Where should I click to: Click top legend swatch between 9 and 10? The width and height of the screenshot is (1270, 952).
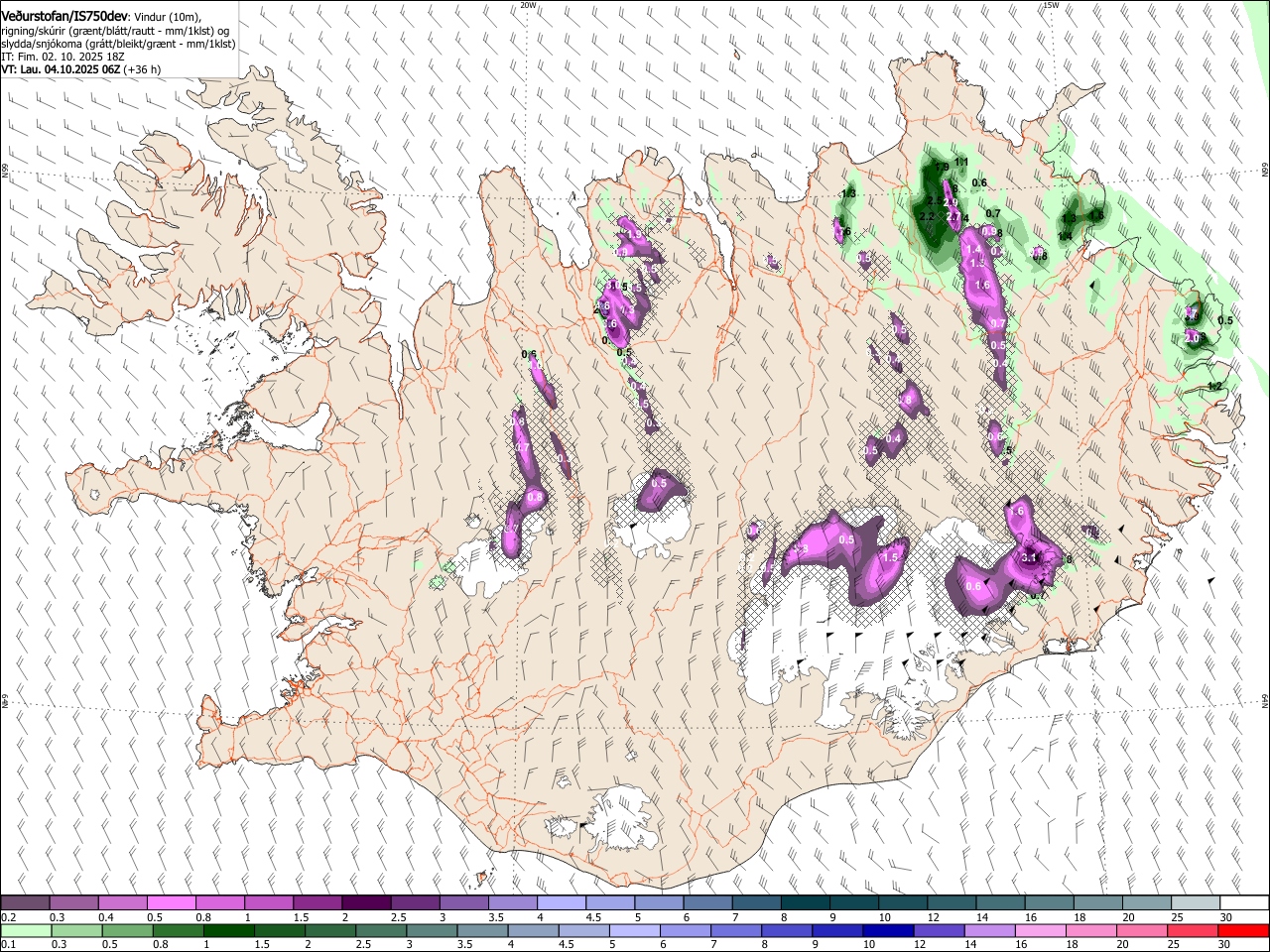click(852, 903)
